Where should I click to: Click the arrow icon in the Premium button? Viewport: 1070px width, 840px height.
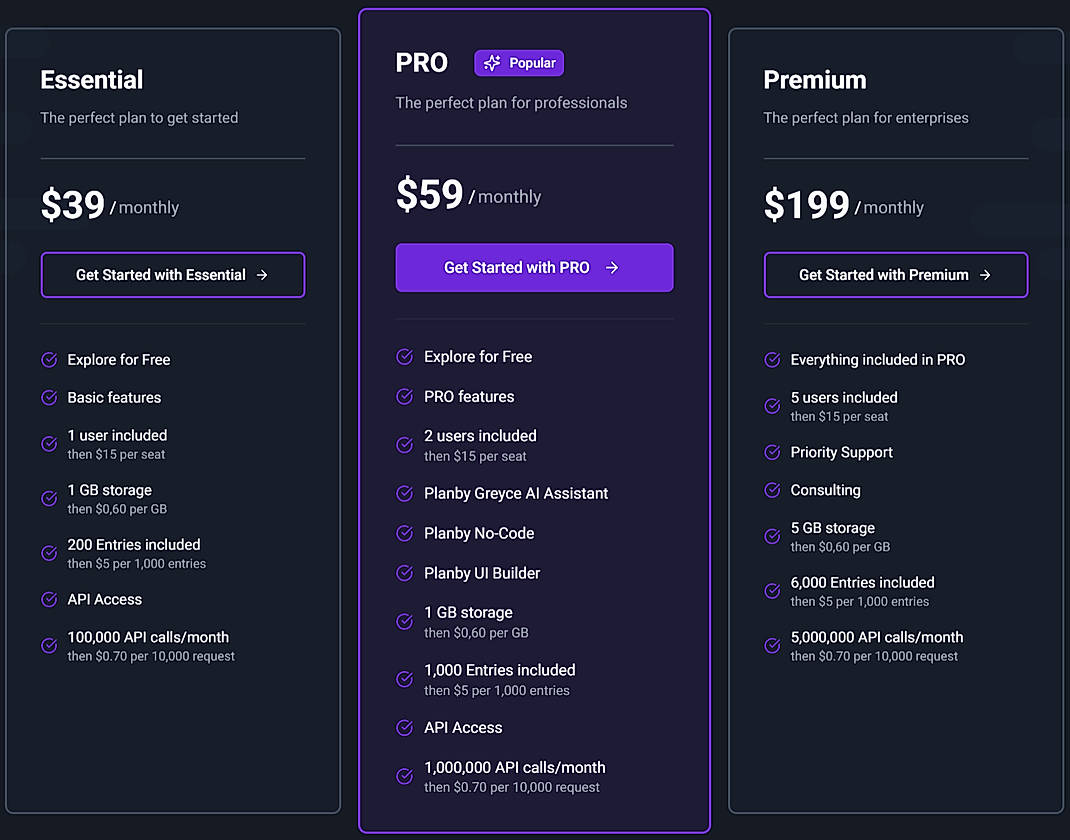(985, 275)
